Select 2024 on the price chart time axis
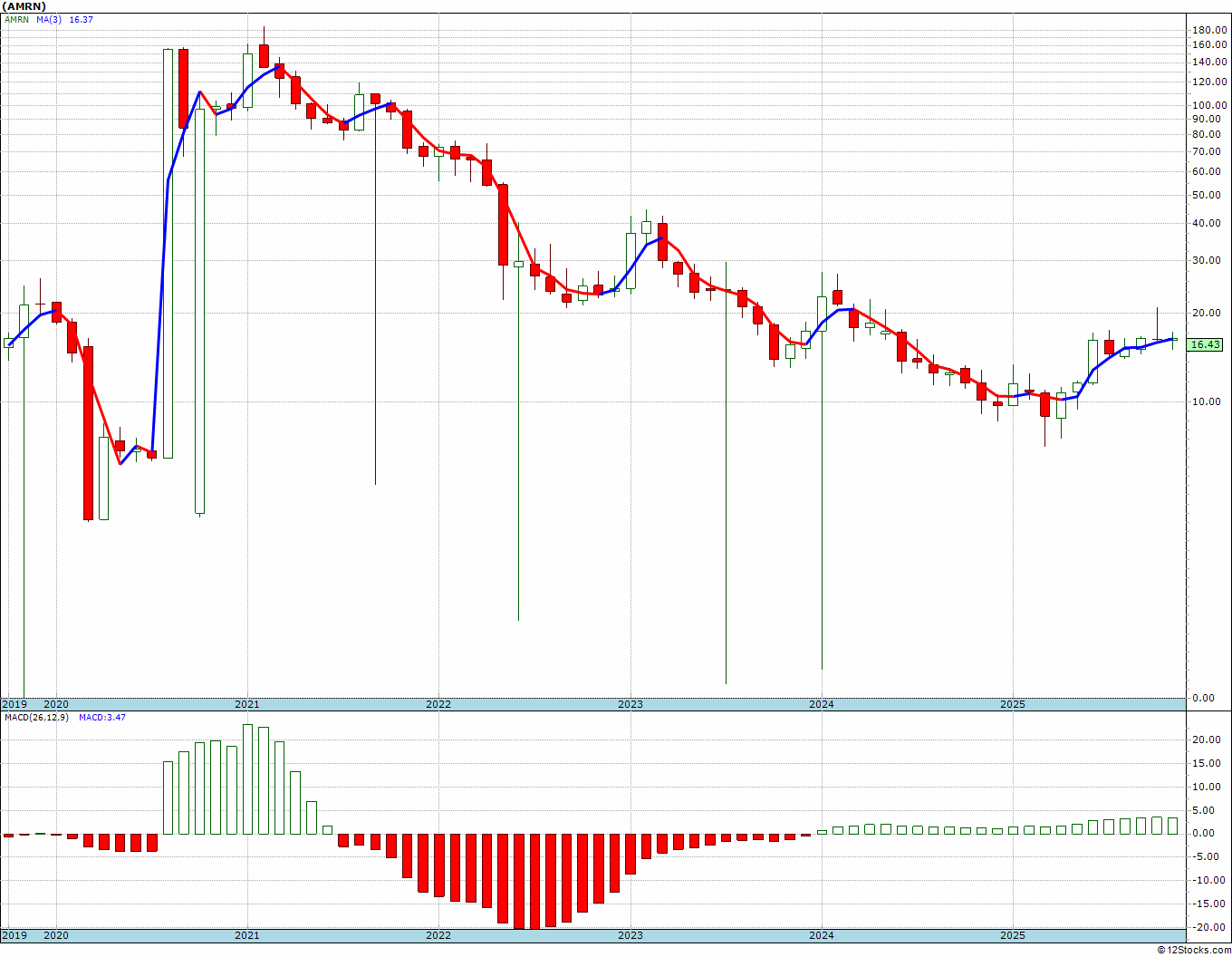 (x=822, y=704)
